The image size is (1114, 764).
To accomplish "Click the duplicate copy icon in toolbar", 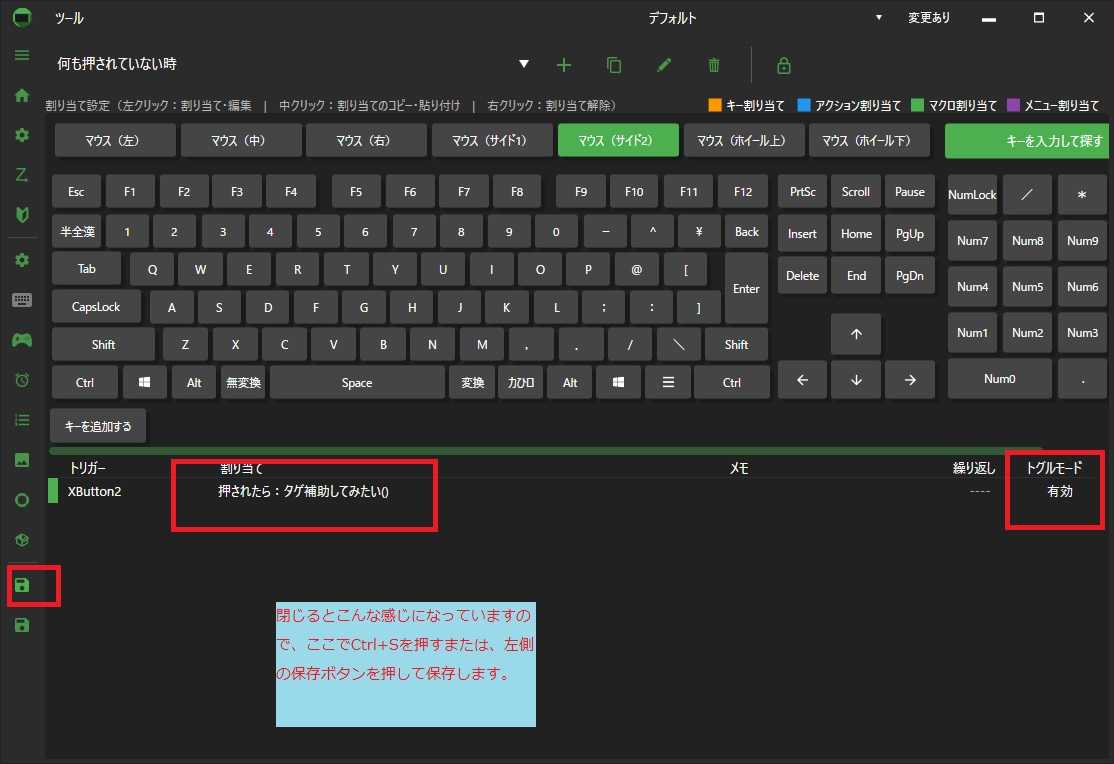I will click(x=614, y=65).
